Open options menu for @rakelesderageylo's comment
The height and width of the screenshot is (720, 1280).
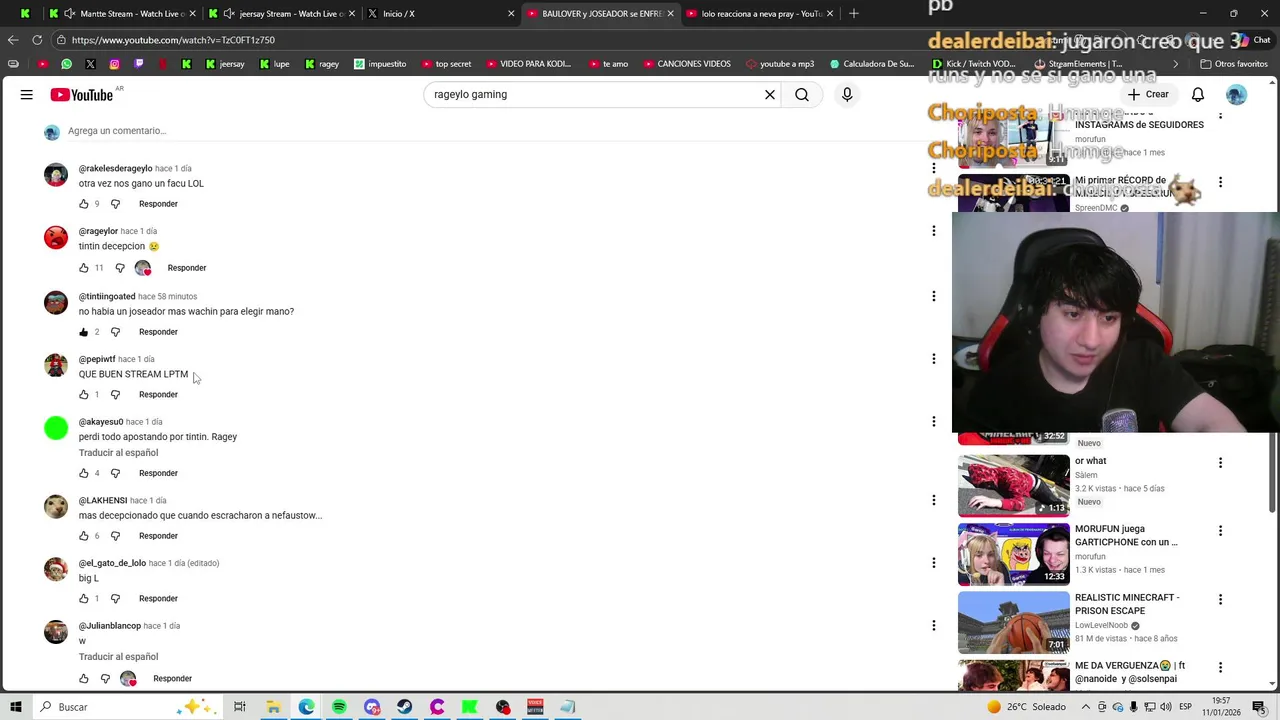click(x=934, y=168)
